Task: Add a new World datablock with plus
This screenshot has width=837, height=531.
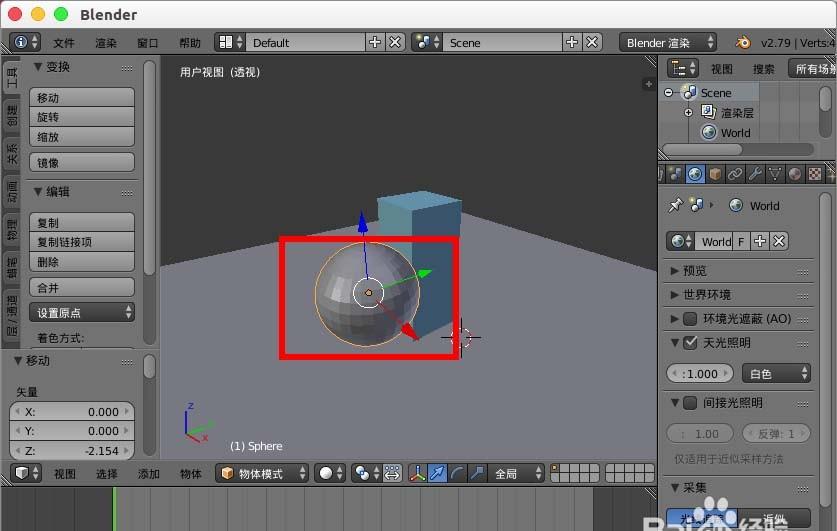Action: click(760, 241)
